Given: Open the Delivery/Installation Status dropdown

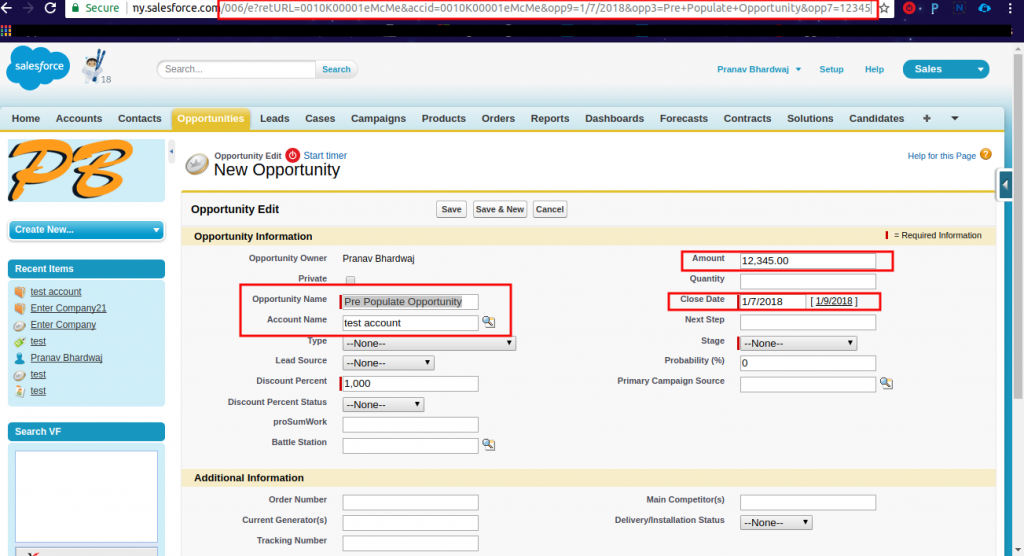Looking at the screenshot, I should click(776, 523).
